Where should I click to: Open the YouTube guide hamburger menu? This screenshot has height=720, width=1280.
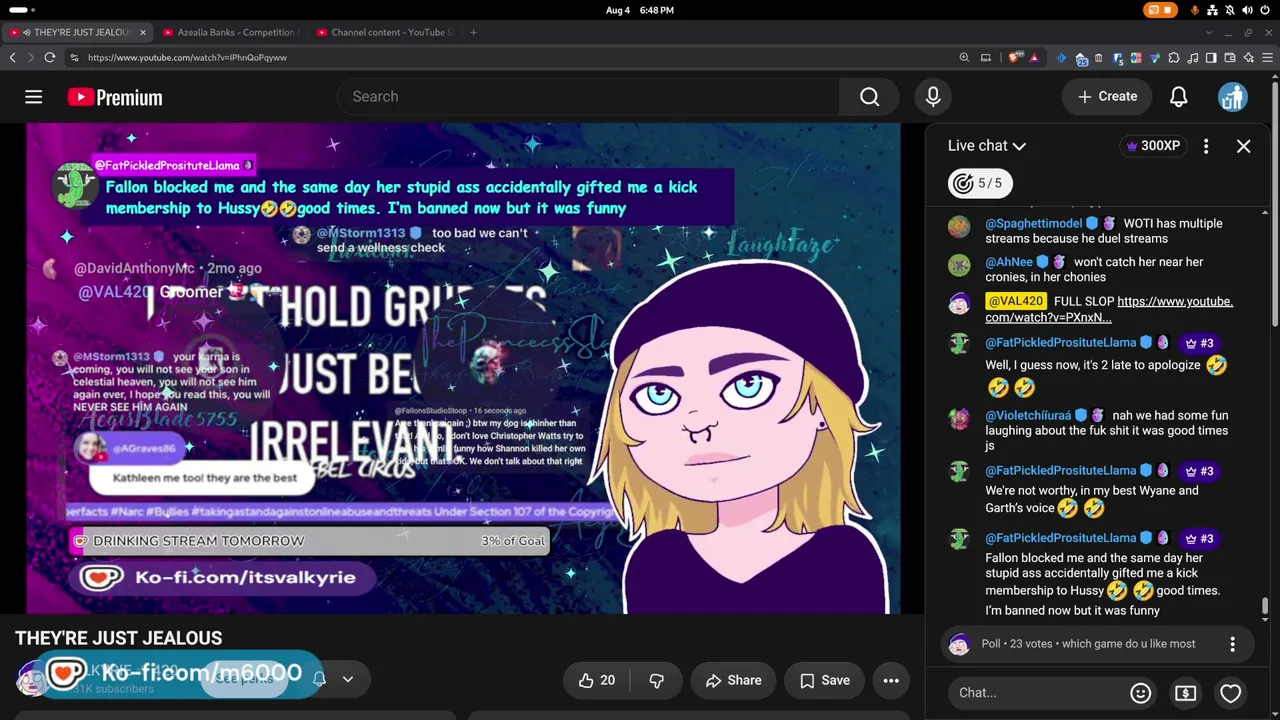[x=34, y=97]
